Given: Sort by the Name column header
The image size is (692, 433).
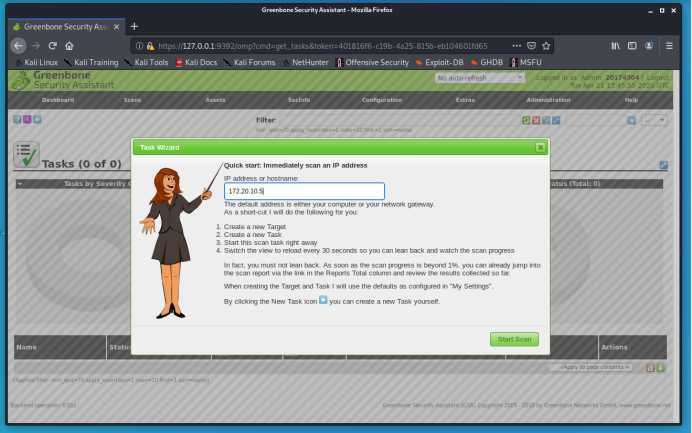Looking at the screenshot, I should click(26, 347).
